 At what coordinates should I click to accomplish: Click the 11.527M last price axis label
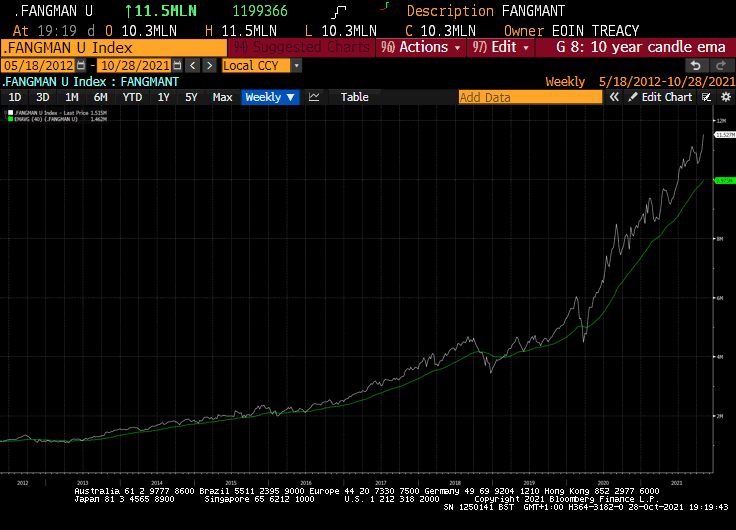pos(725,135)
